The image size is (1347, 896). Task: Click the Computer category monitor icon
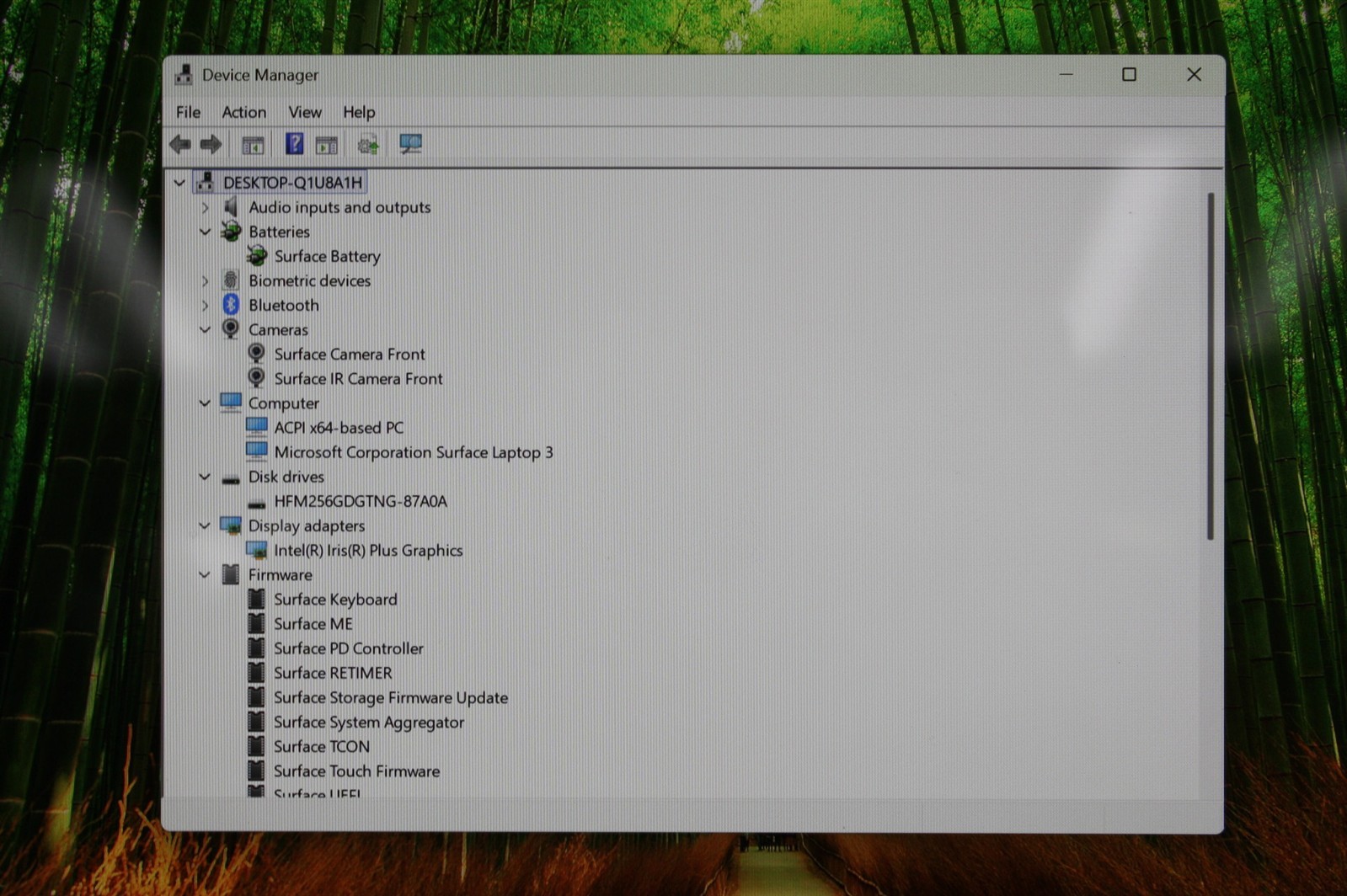point(231,403)
